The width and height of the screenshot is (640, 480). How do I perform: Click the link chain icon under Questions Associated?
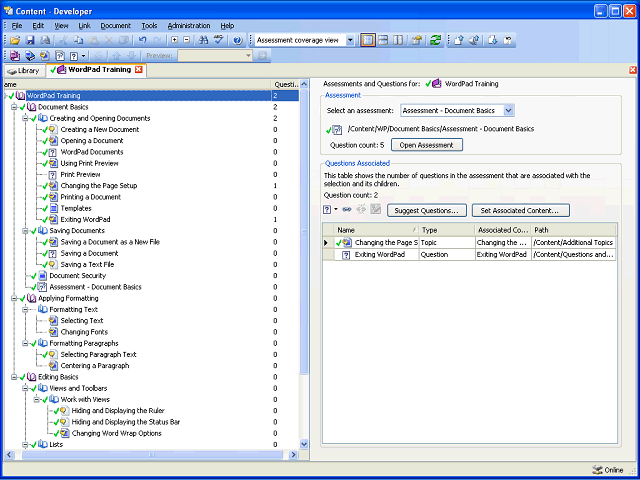coord(347,210)
